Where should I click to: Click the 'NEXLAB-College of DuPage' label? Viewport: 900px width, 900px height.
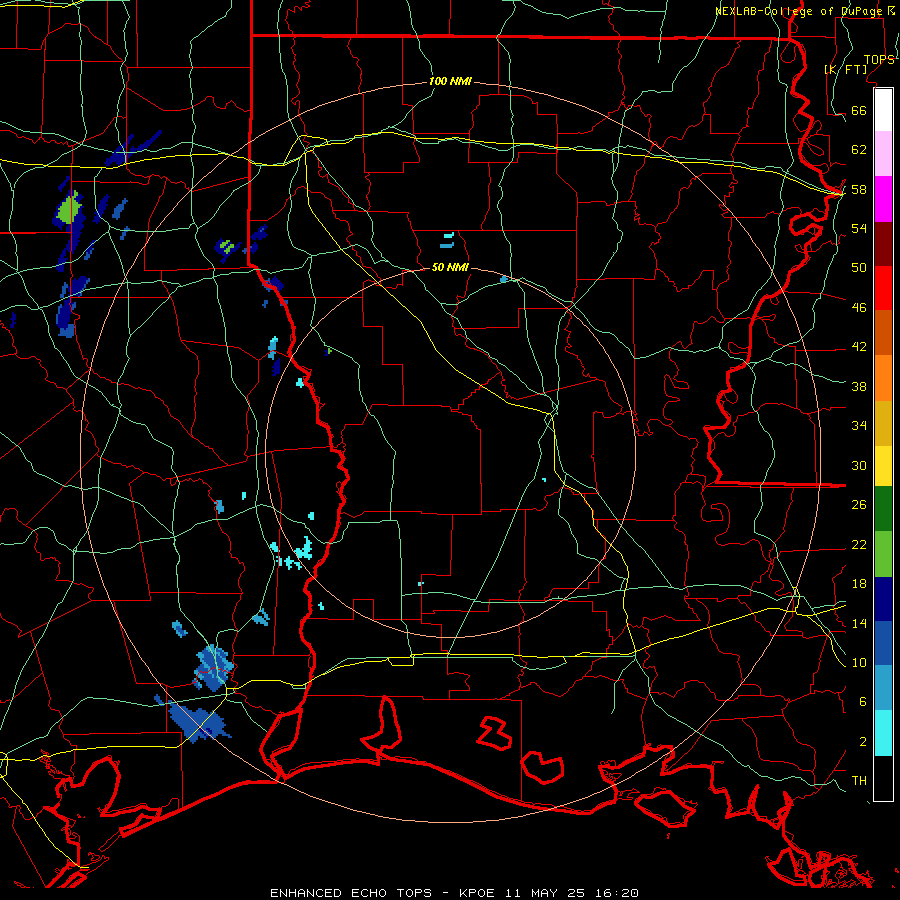point(797,11)
